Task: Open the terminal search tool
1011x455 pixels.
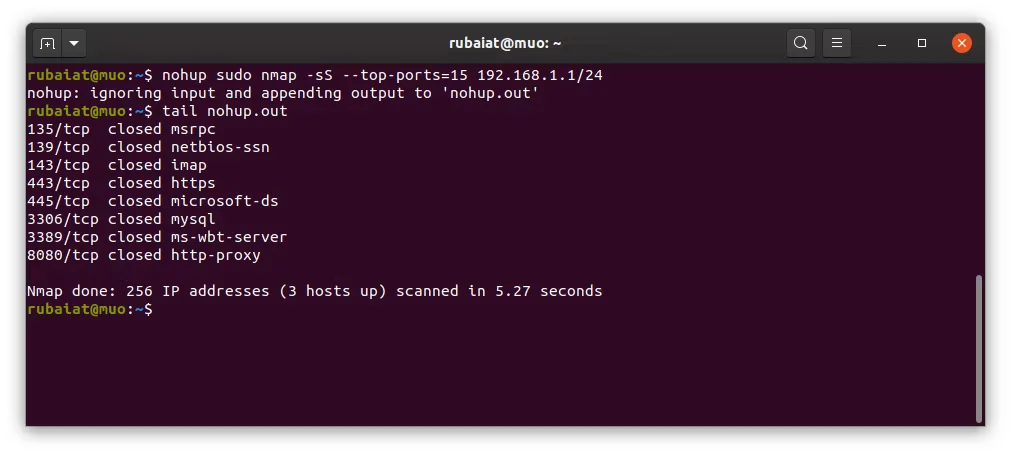Action: tap(800, 43)
